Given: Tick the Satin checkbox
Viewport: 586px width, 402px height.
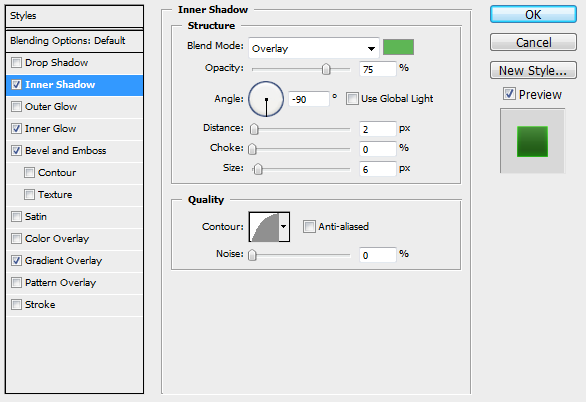Looking at the screenshot, I should [x=16, y=217].
